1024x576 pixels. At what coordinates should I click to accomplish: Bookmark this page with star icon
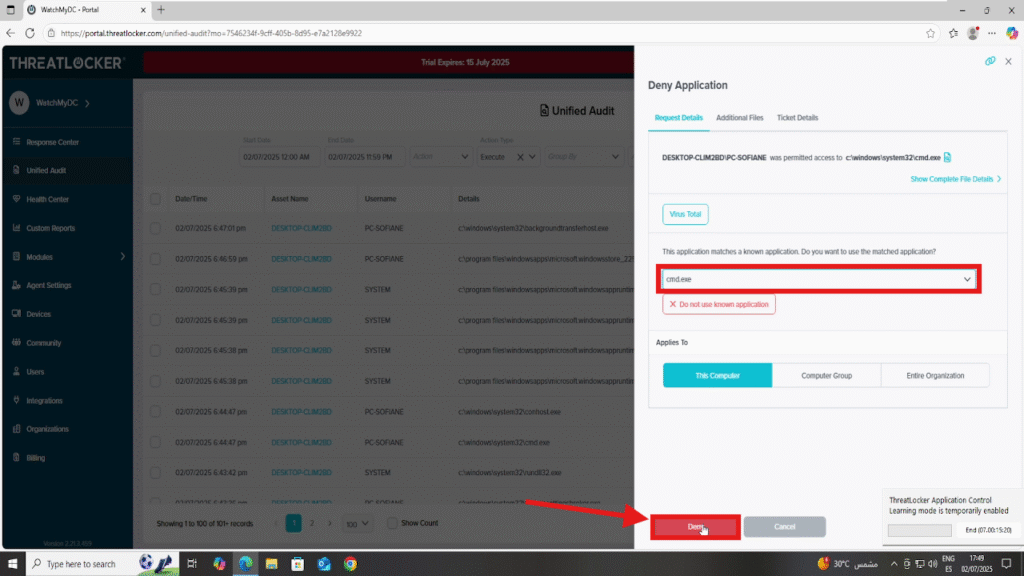(x=930, y=33)
